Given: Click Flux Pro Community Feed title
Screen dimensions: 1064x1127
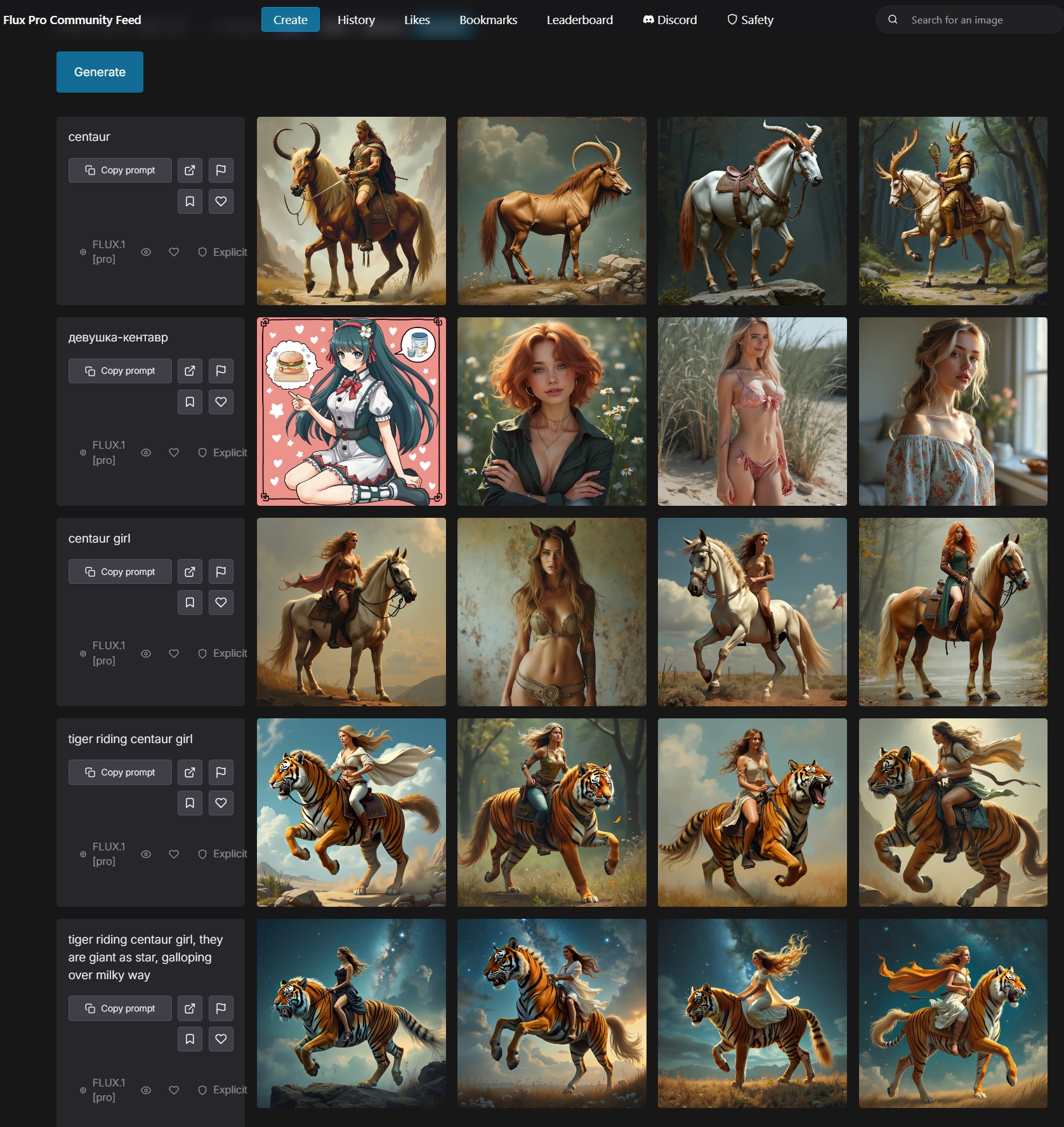Looking at the screenshot, I should point(72,20).
